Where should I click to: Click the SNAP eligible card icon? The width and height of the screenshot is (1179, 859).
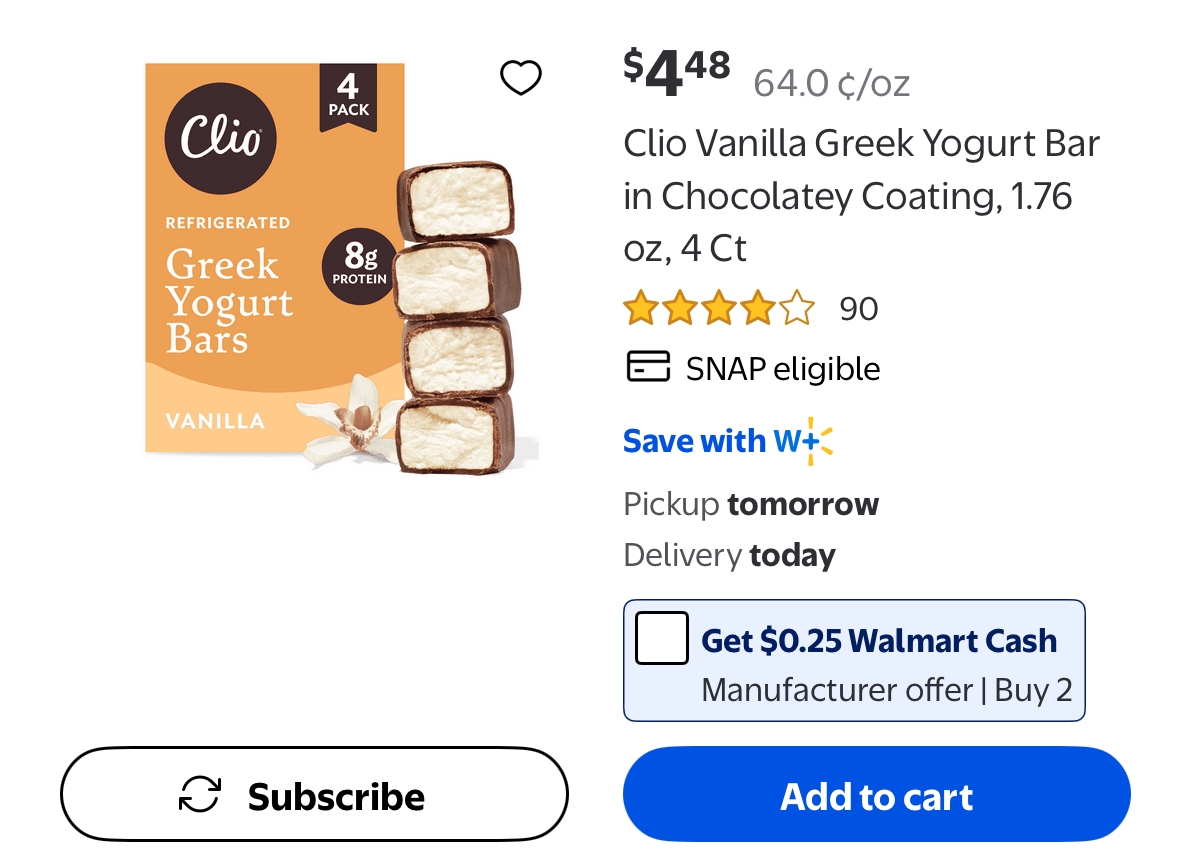(648, 366)
